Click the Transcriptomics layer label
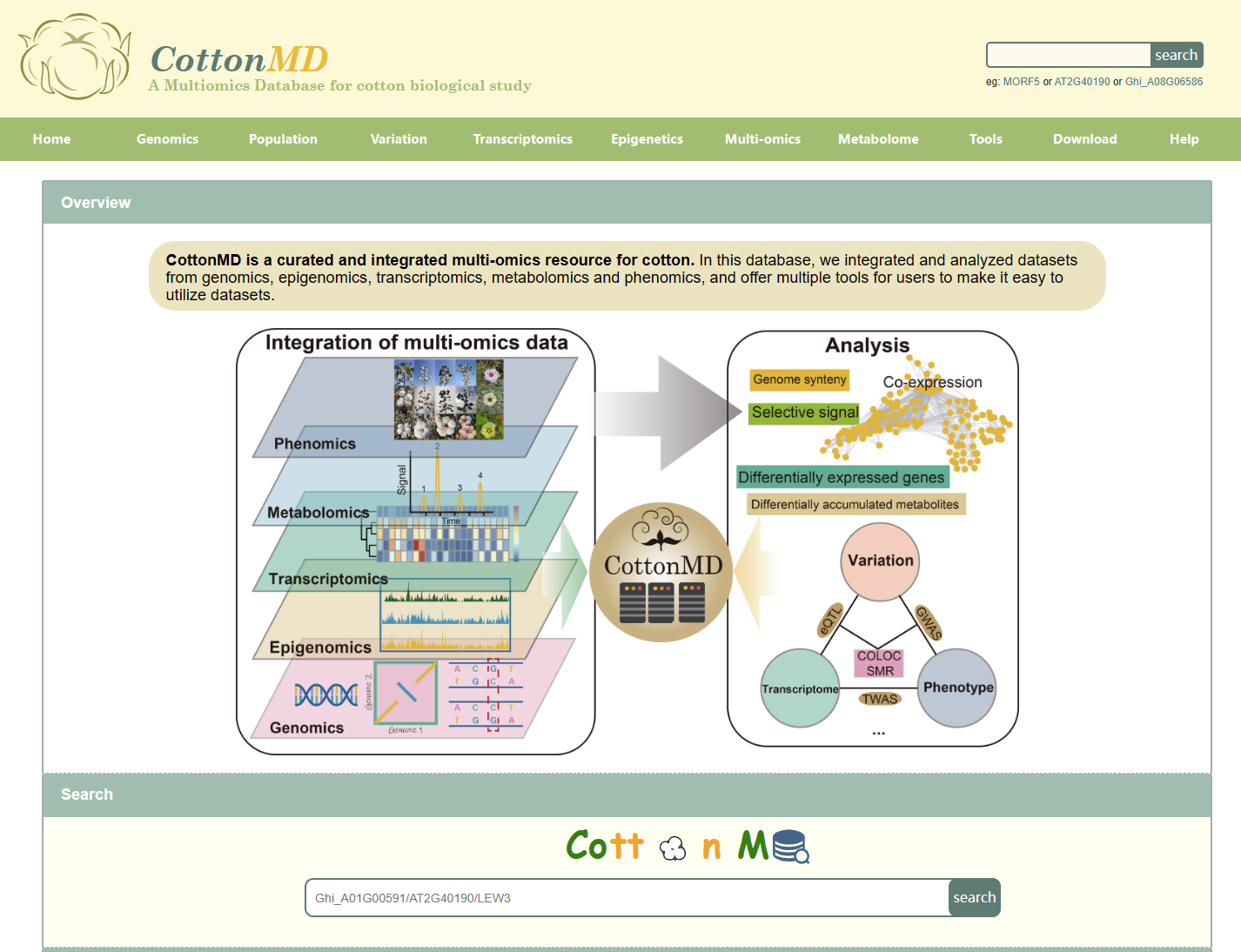The image size is (1241, 952). click(328, 579)
